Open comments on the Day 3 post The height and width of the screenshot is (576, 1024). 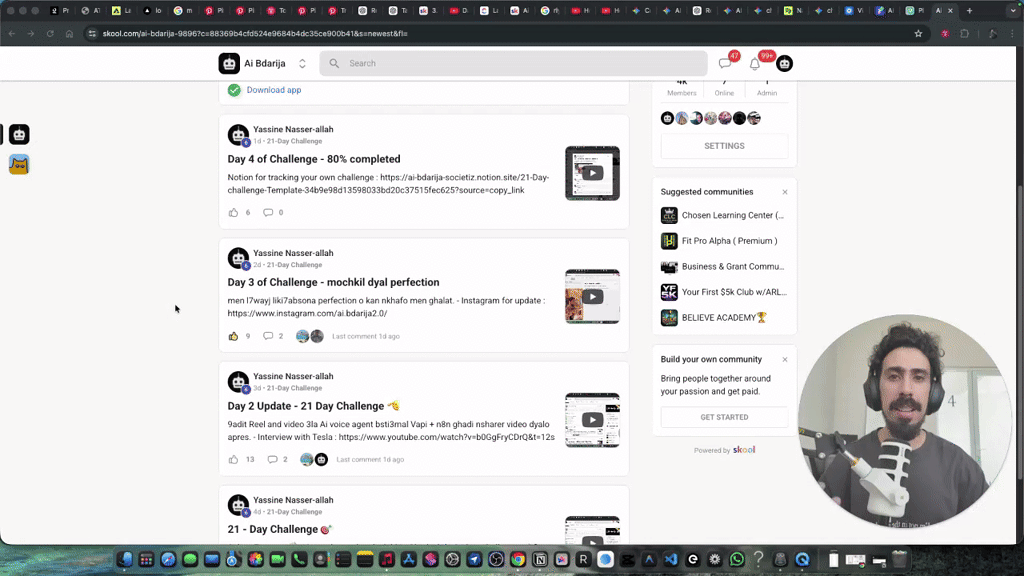[268, 336]
